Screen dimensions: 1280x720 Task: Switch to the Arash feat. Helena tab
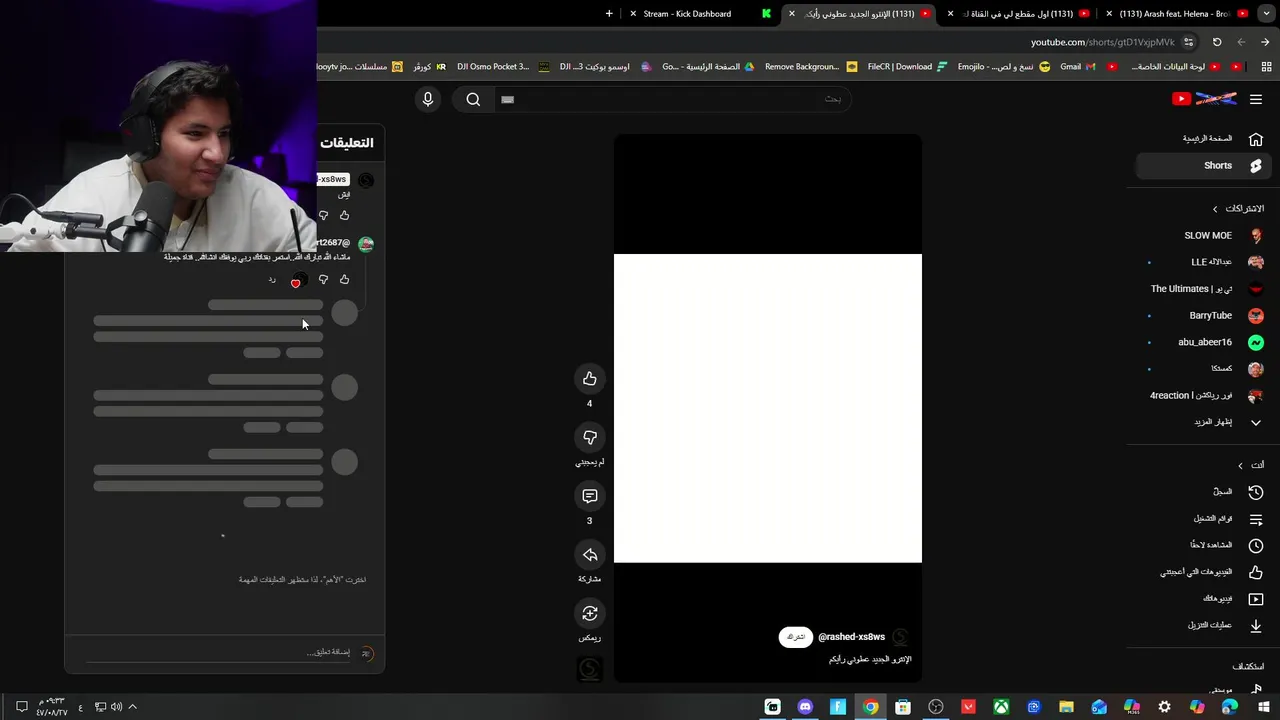(x=1178, y=14)
